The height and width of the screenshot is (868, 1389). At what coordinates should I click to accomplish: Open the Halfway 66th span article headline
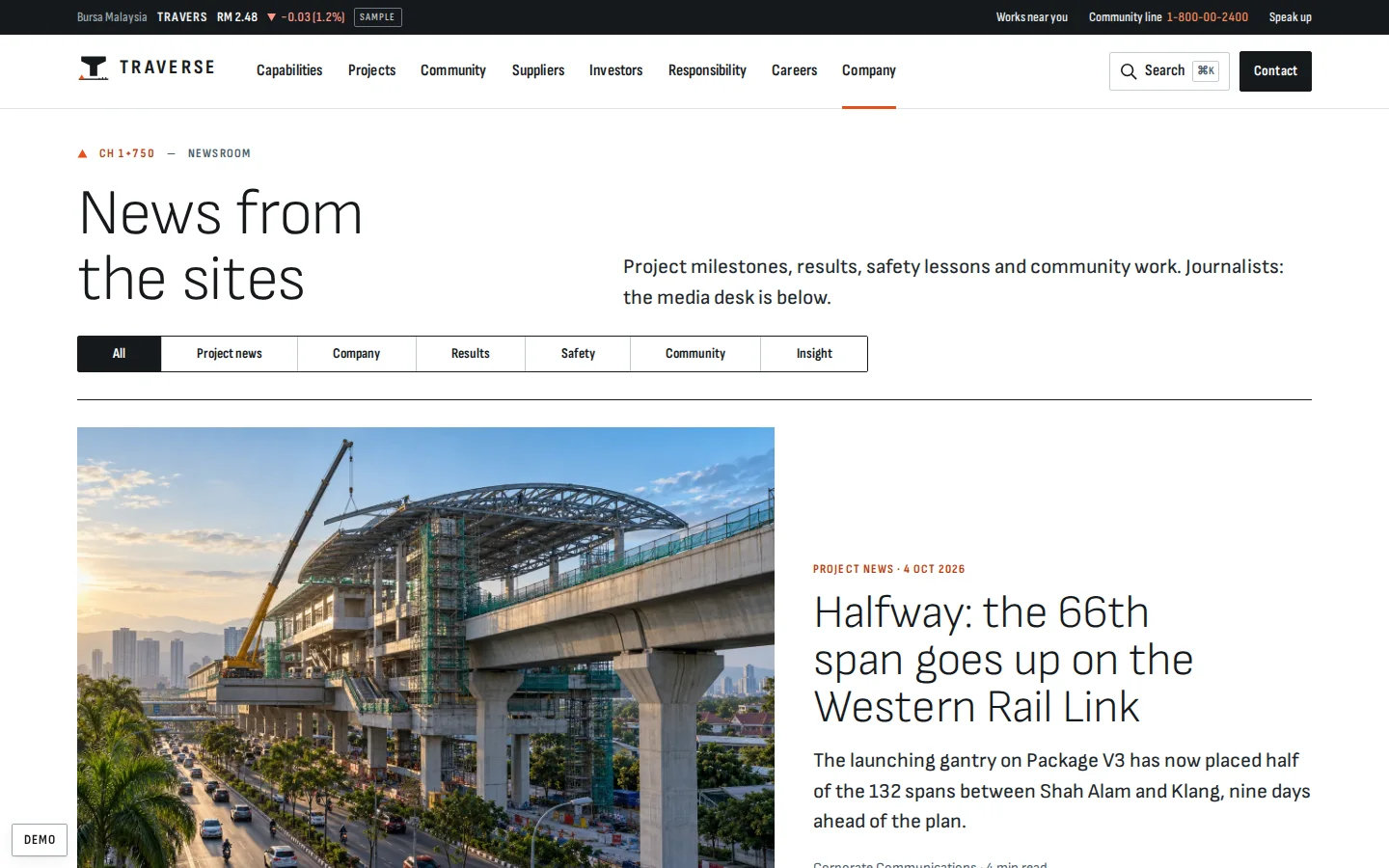[x=1003, y=660]
